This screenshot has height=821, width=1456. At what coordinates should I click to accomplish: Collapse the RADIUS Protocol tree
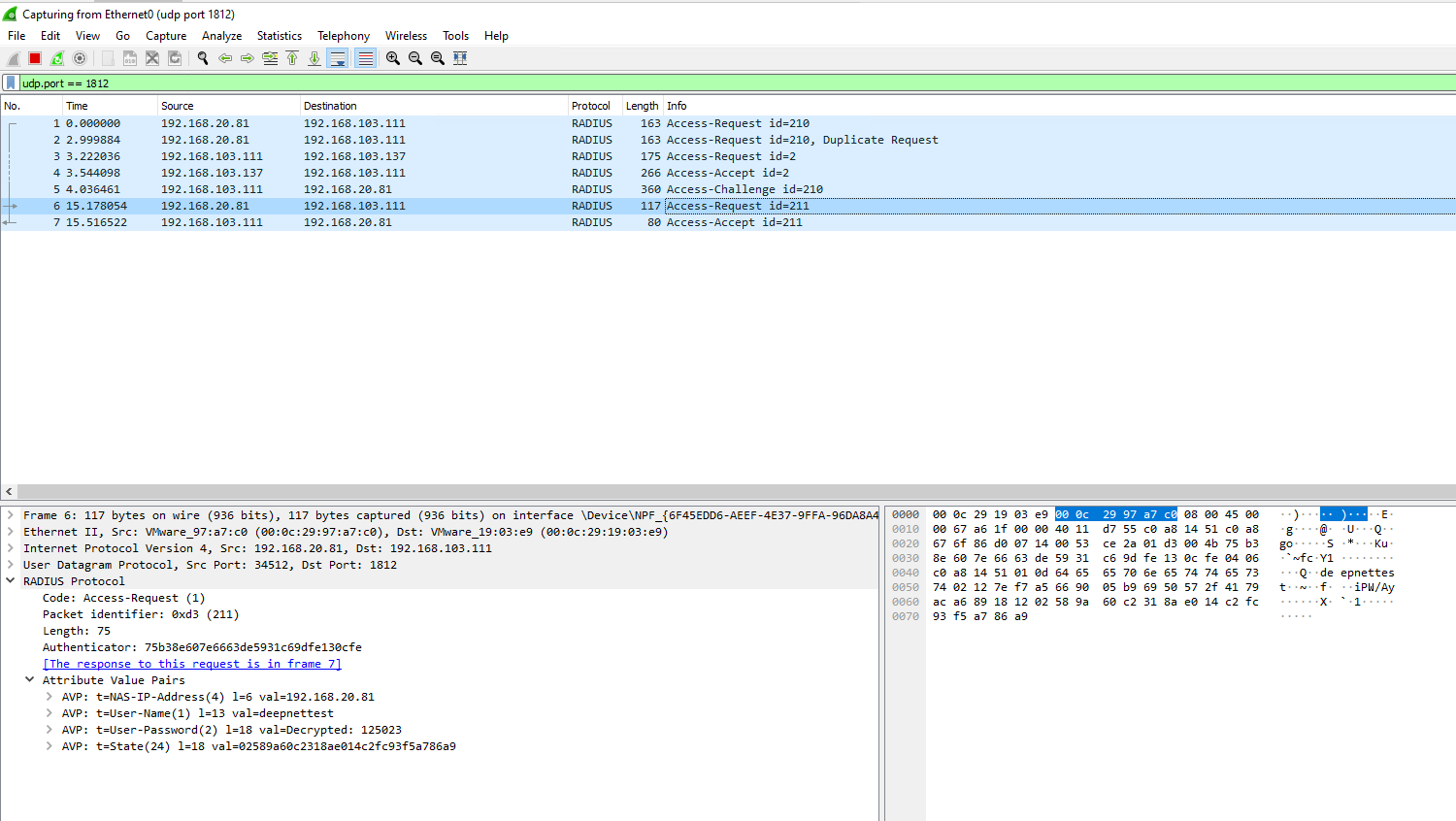11,581
